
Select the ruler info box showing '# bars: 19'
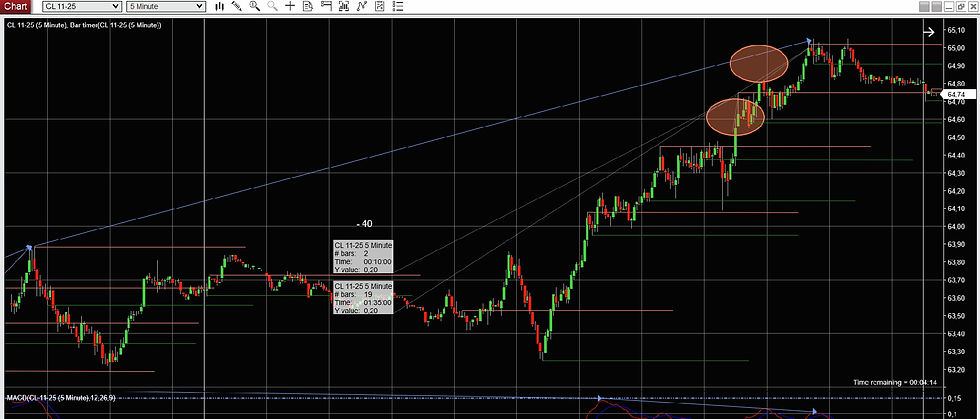pos(363,298)
